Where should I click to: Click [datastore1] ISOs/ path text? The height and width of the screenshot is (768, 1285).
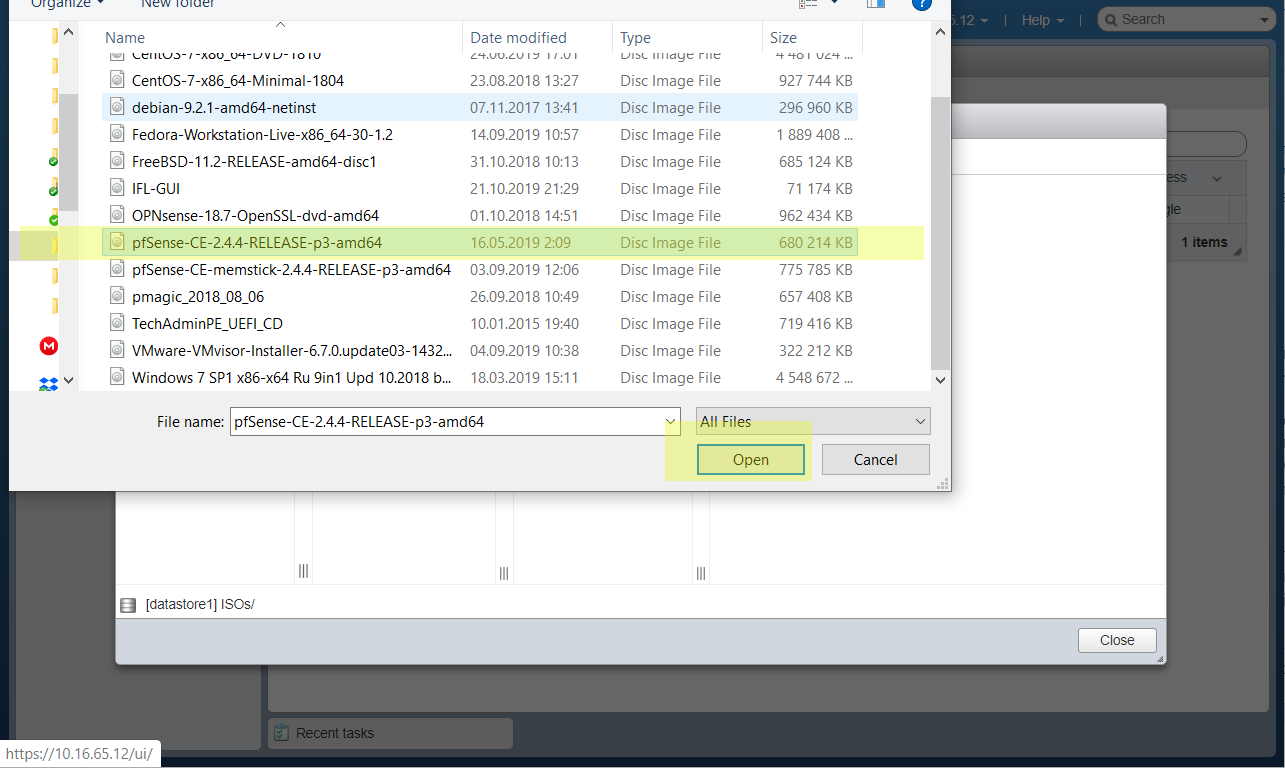[x=200, y=605]
